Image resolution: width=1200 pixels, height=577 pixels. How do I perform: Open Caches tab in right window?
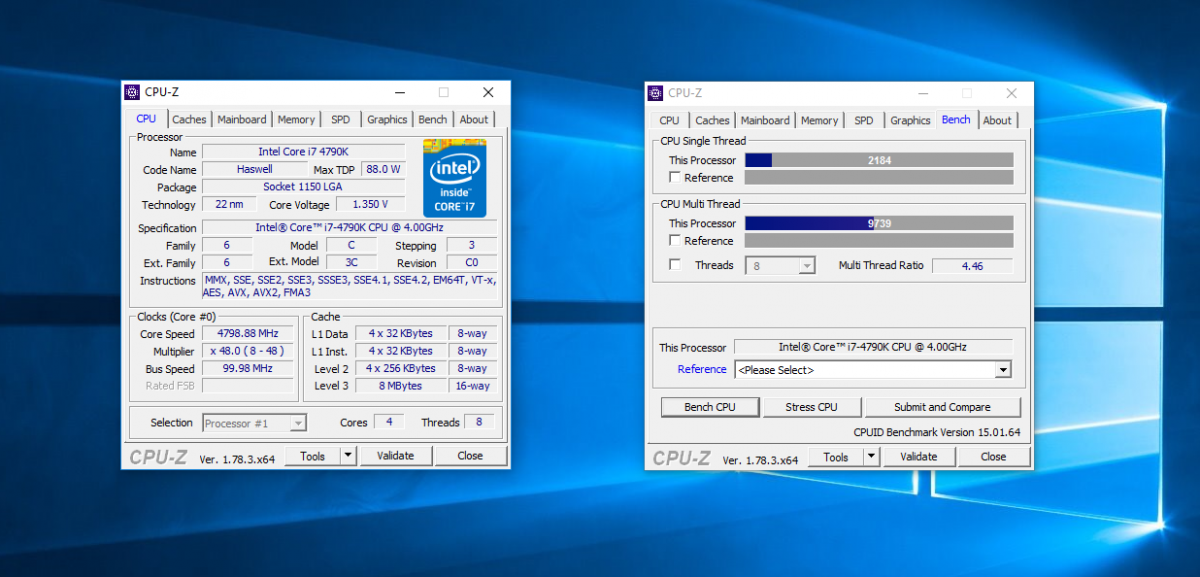(712, 121)
